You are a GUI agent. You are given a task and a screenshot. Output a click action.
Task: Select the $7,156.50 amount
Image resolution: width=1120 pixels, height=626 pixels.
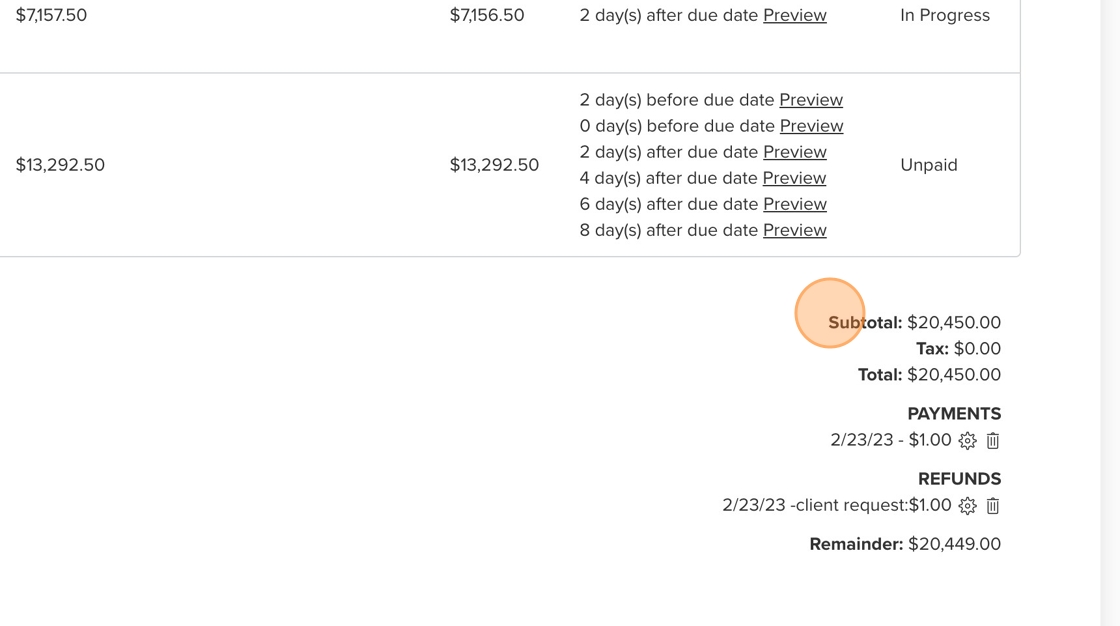487,15
